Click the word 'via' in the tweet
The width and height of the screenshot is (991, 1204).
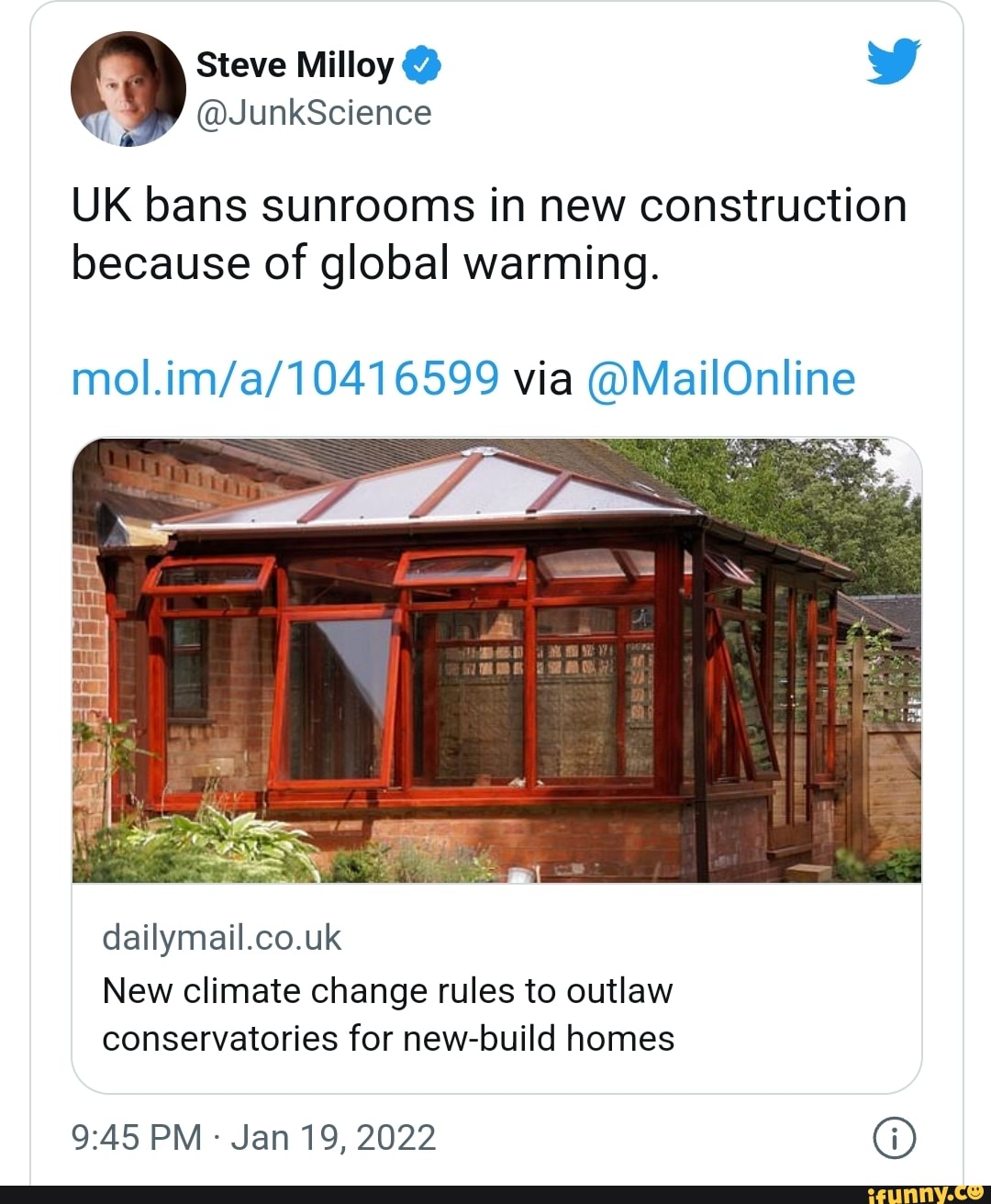click(543, 378)
